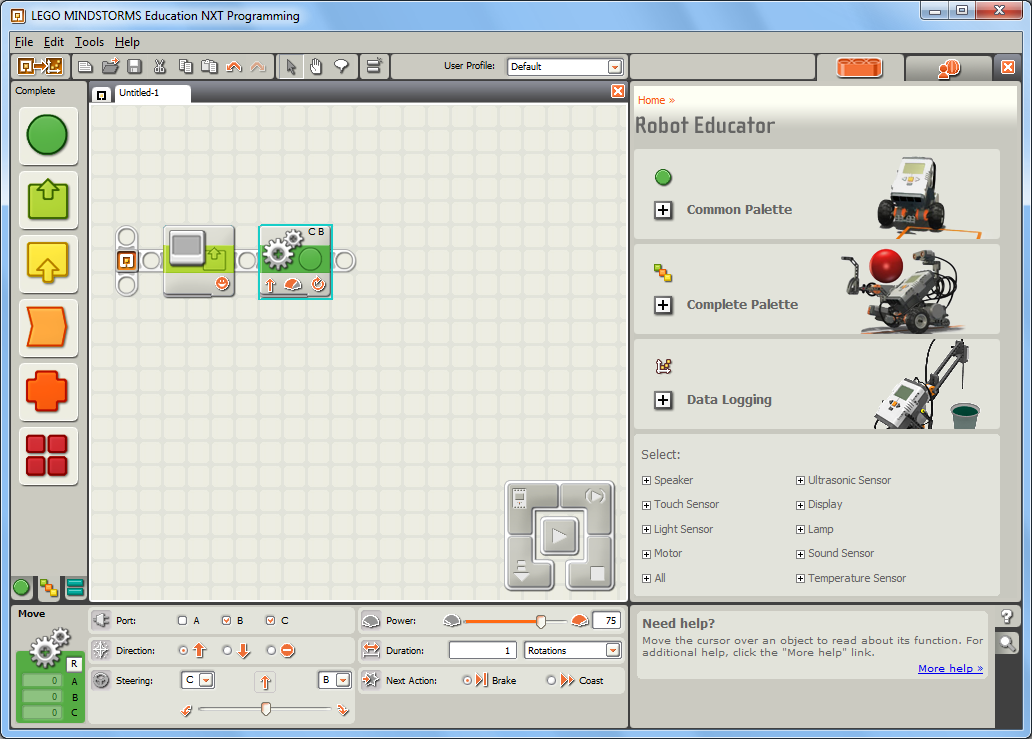Switch to the Custom palette teal tab

point(75,588)
